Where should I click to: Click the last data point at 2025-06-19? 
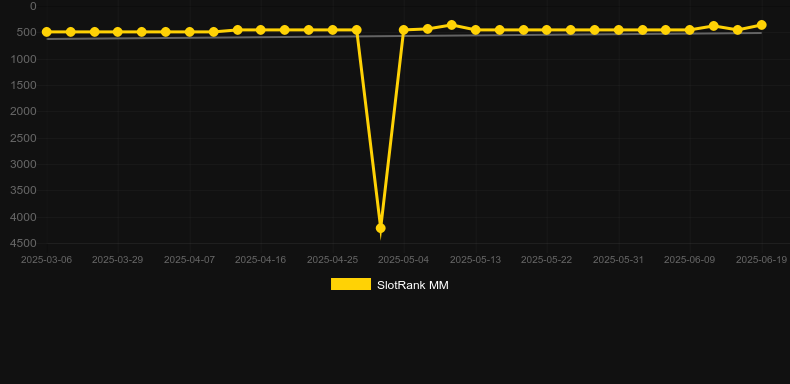coord(761,25)
